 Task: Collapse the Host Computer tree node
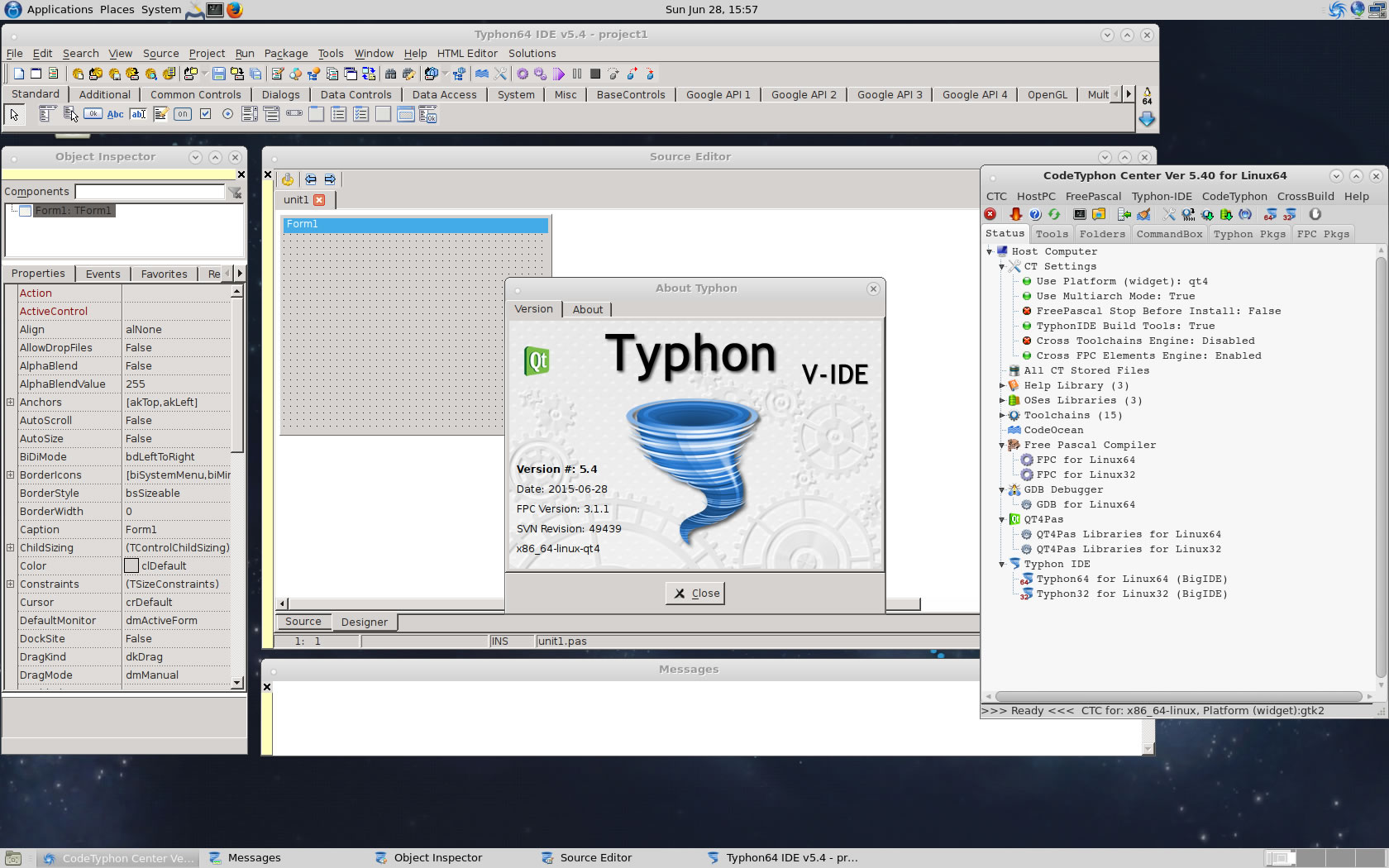[990, 251]
